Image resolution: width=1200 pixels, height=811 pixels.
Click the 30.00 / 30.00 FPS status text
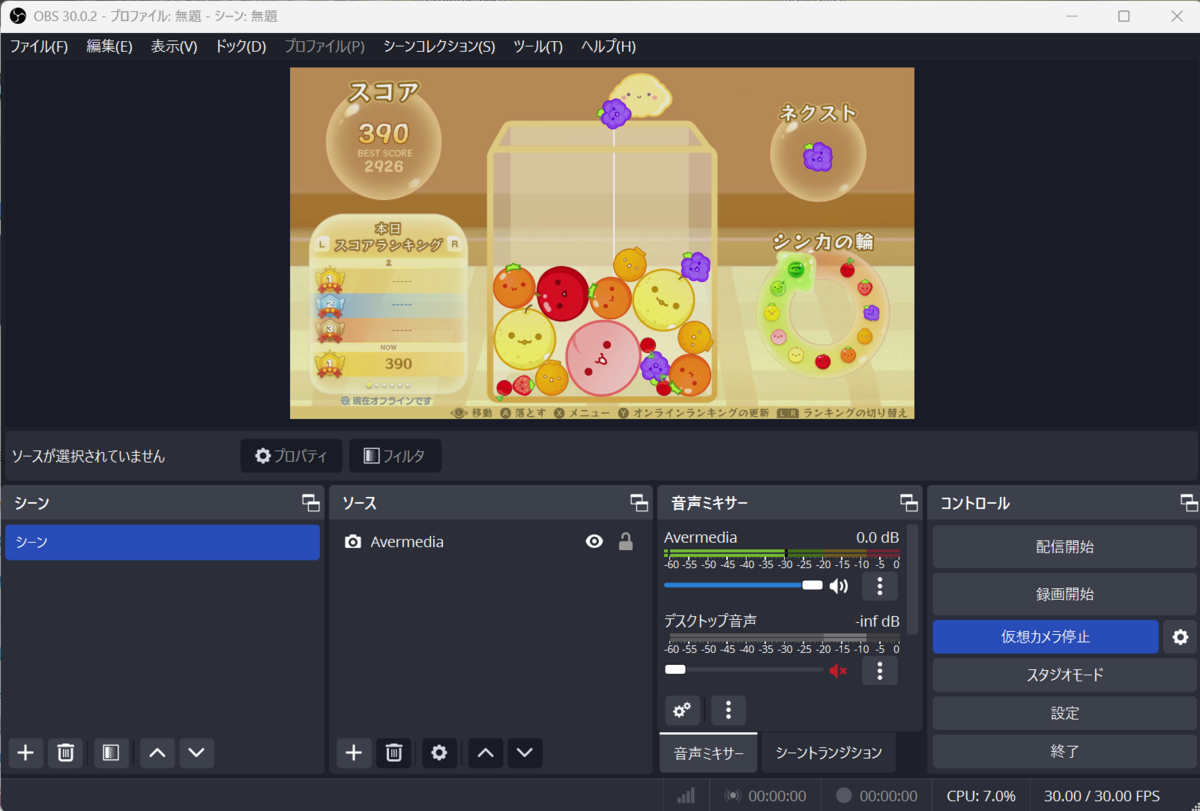tap(1102, 796)
